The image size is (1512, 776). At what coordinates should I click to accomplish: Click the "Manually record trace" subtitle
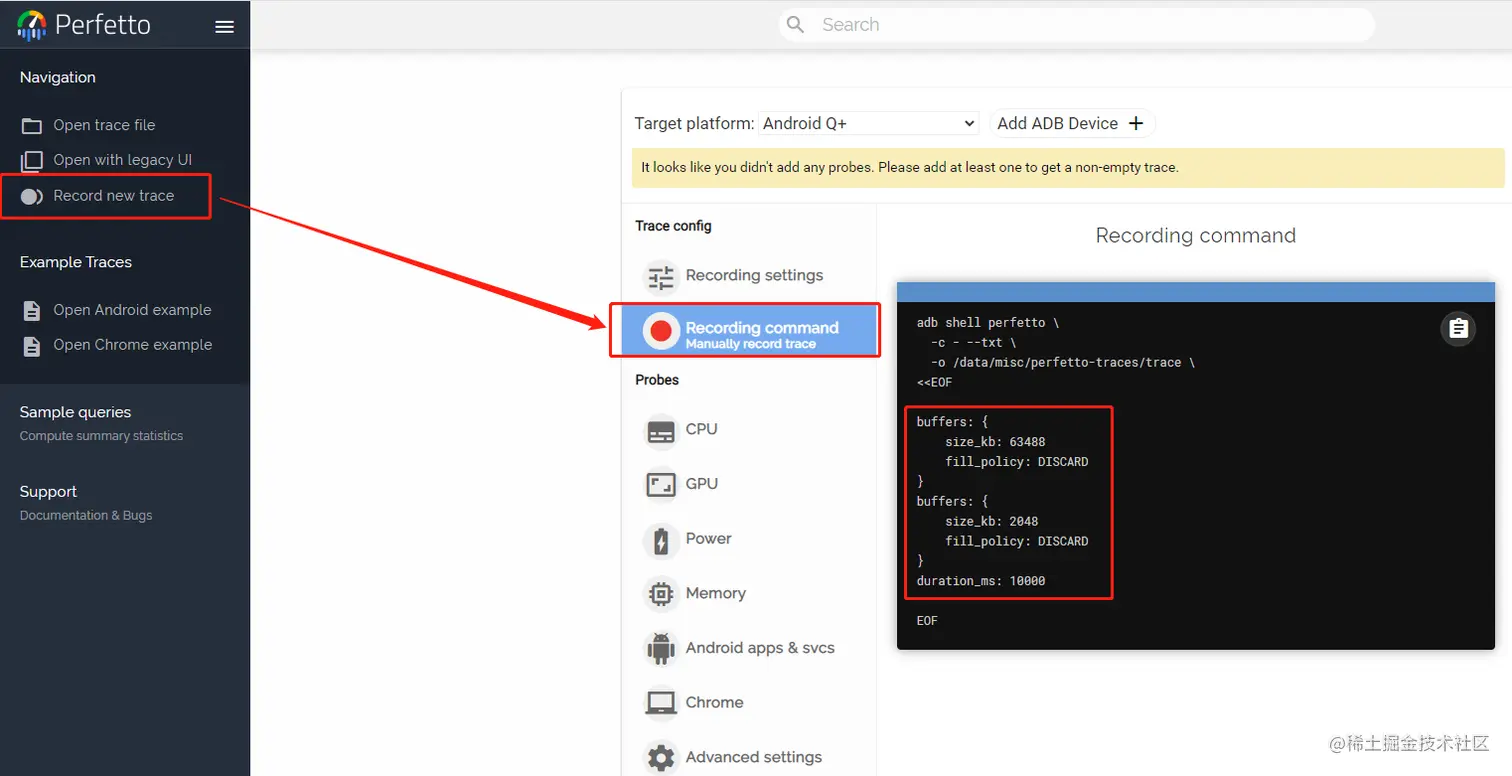(751, 344)
